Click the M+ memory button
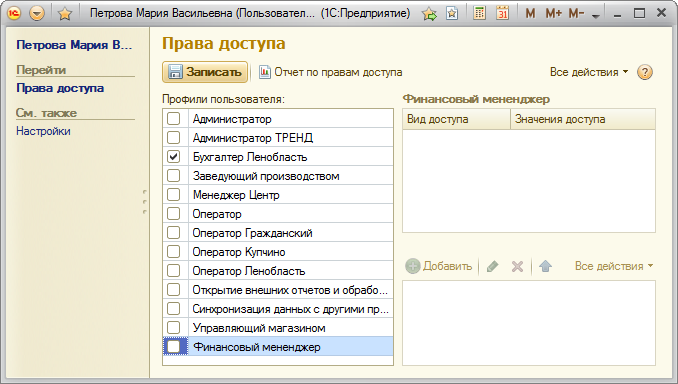Screen dimensions: 678x384 pos(553,14)
